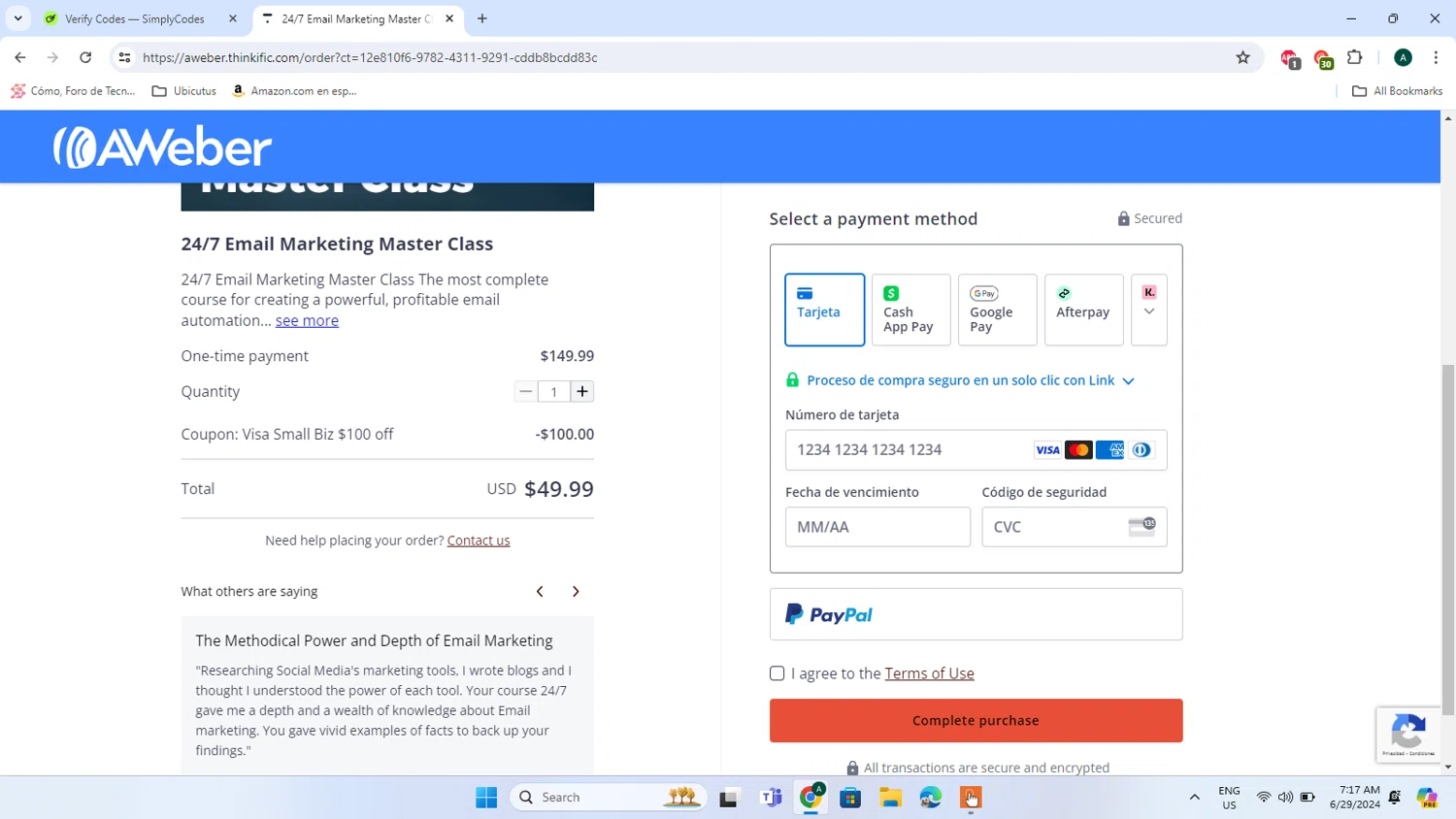Click the Tarjeta card icon

(805, 293)
